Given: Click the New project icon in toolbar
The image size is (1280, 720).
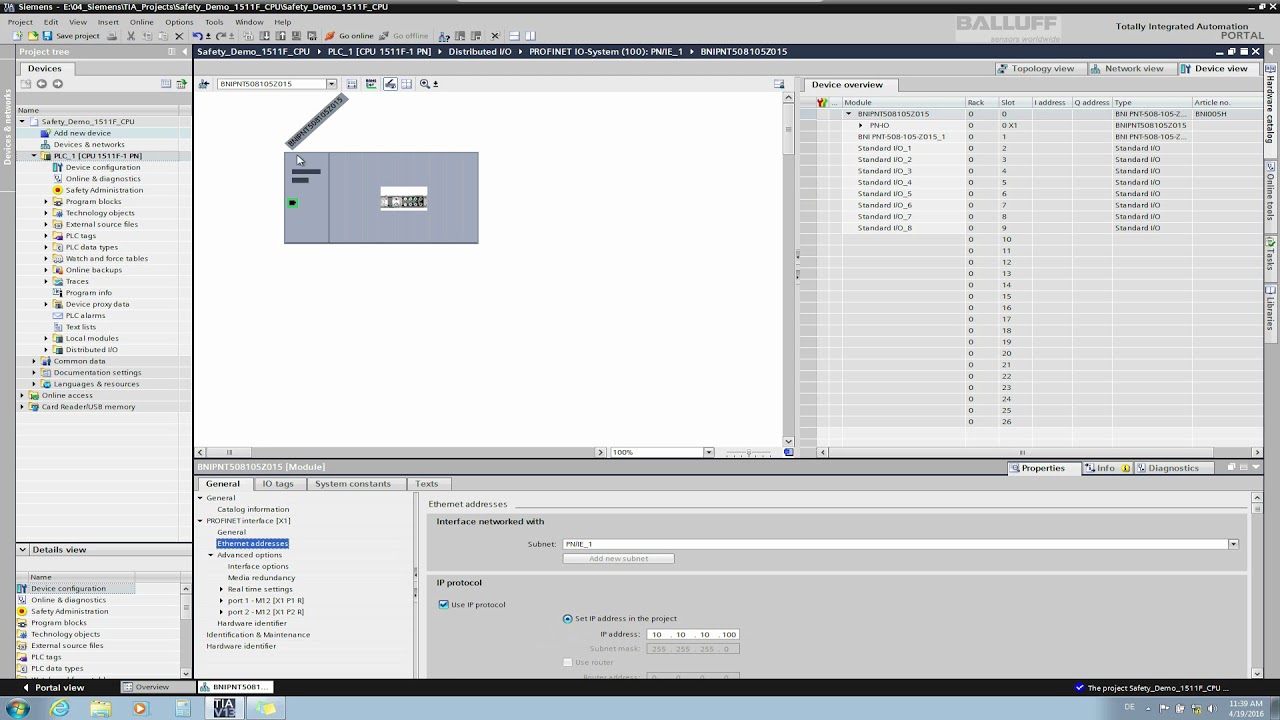Looking at the screenshot, I should click(19, 36).
